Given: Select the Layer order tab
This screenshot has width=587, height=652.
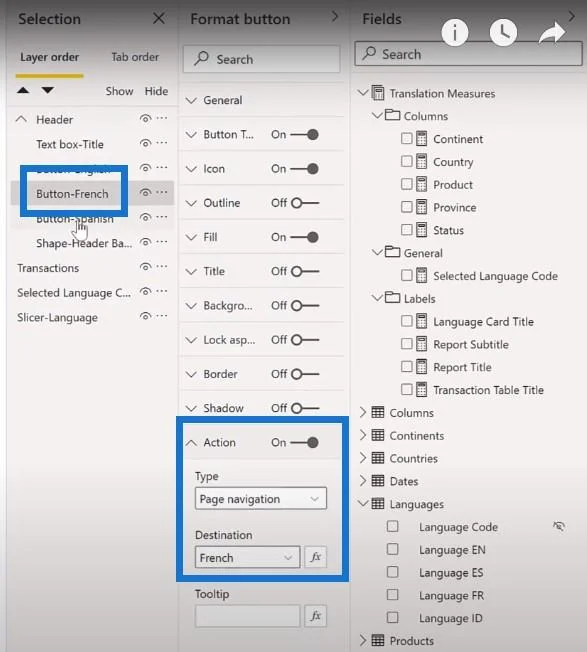Looking at the screenshot, I should (x=49, y=57).
